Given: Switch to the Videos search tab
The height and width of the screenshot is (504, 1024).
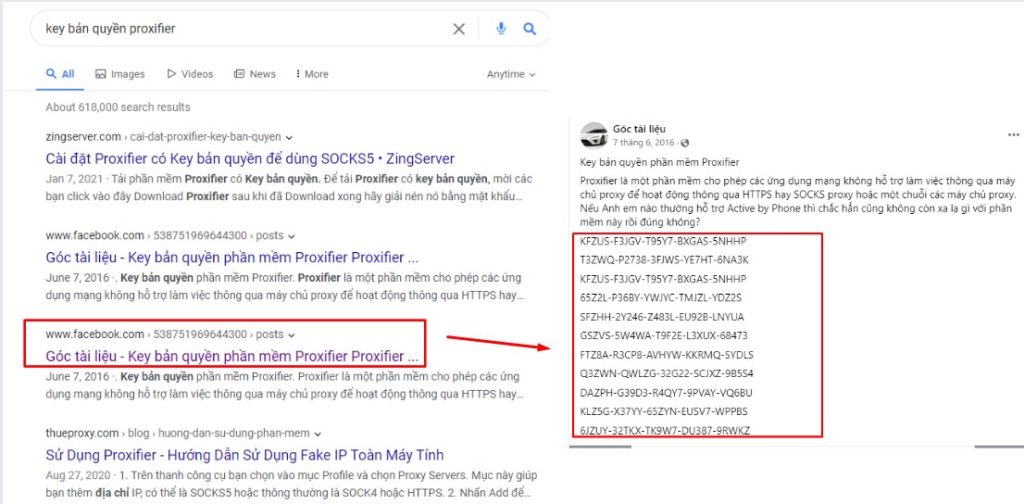Looking at the screenshot, I should coord(190,74).
